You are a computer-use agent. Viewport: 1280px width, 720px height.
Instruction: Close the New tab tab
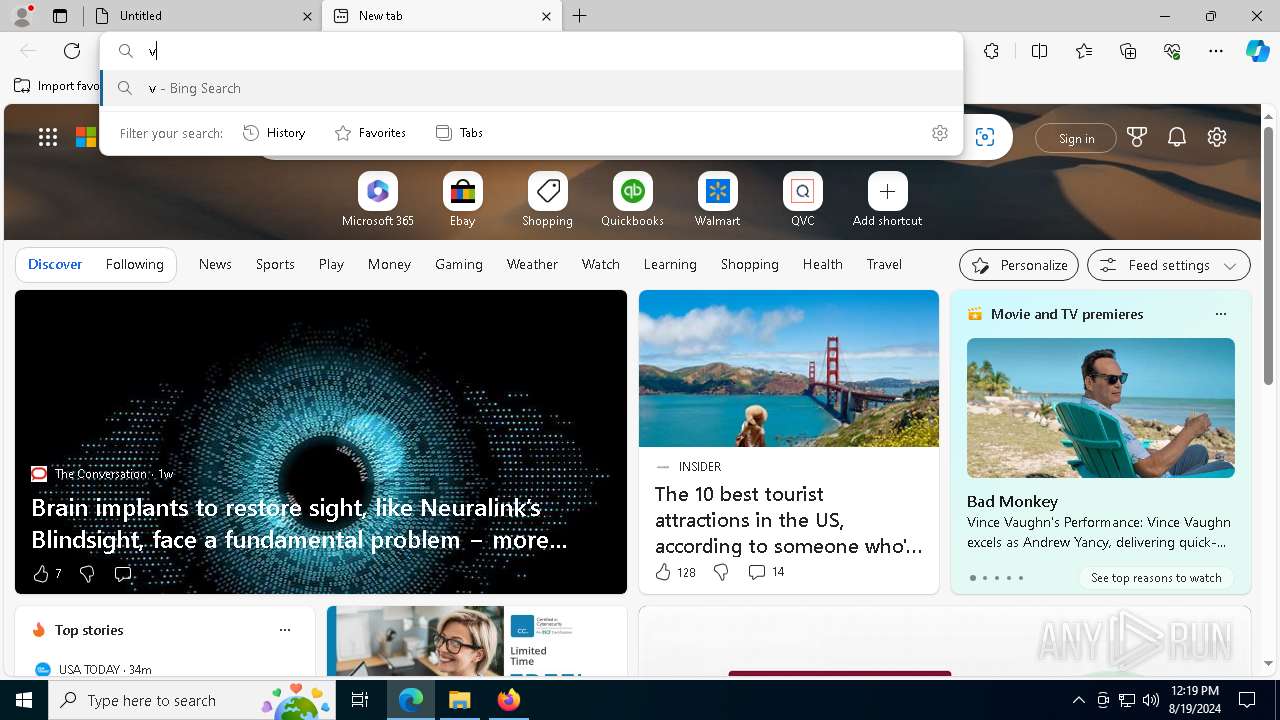(x=546, y=16)
